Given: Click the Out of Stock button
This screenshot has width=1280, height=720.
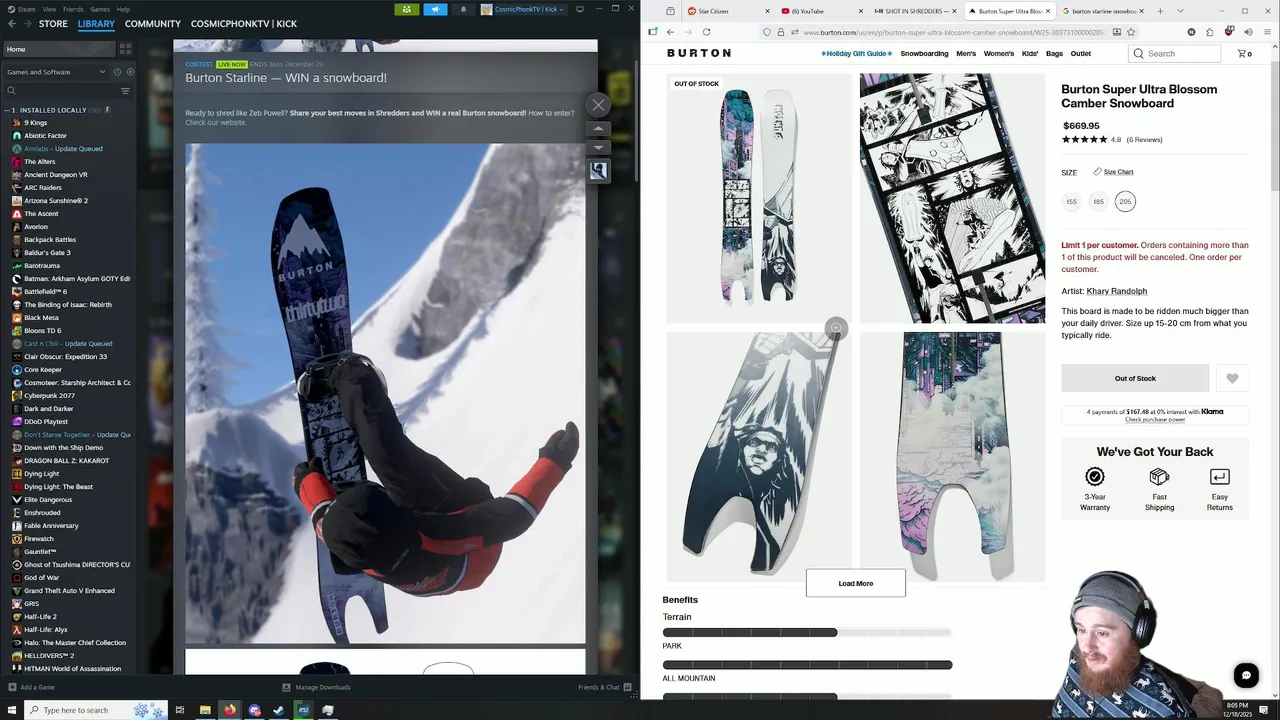Looking at the screenshot, I should point(1135,378).
